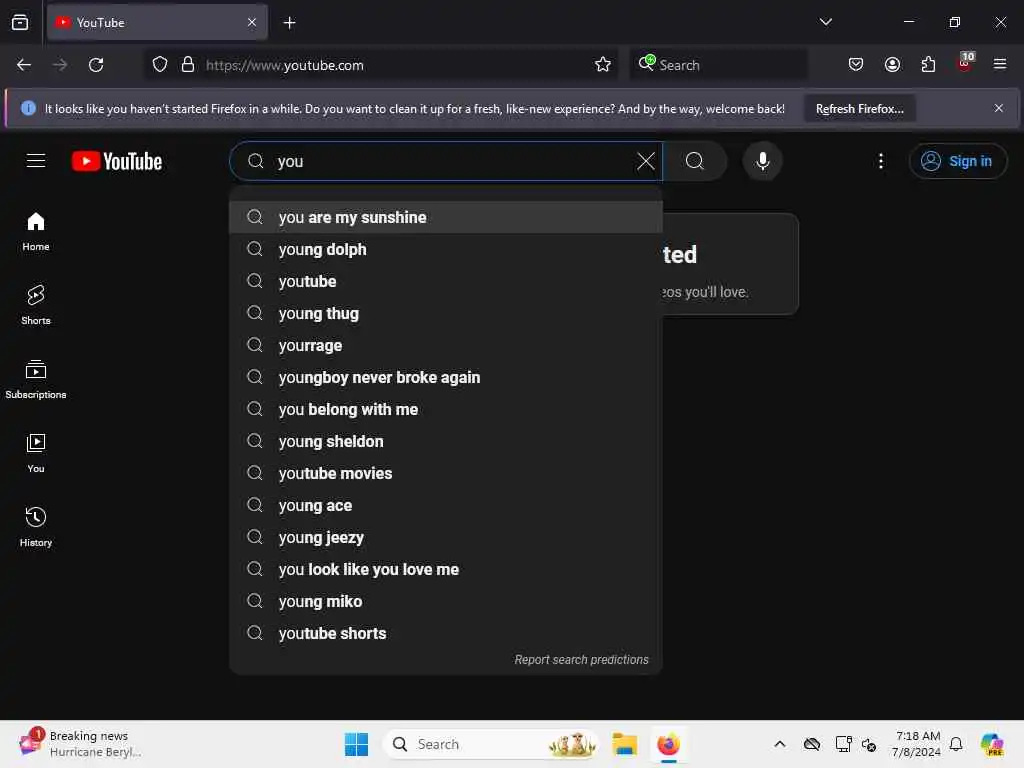The height and width of the screenshot is (768, 1024).
Task: Pick suggestion "you belong with me"
Action: (x=445, y=409)
